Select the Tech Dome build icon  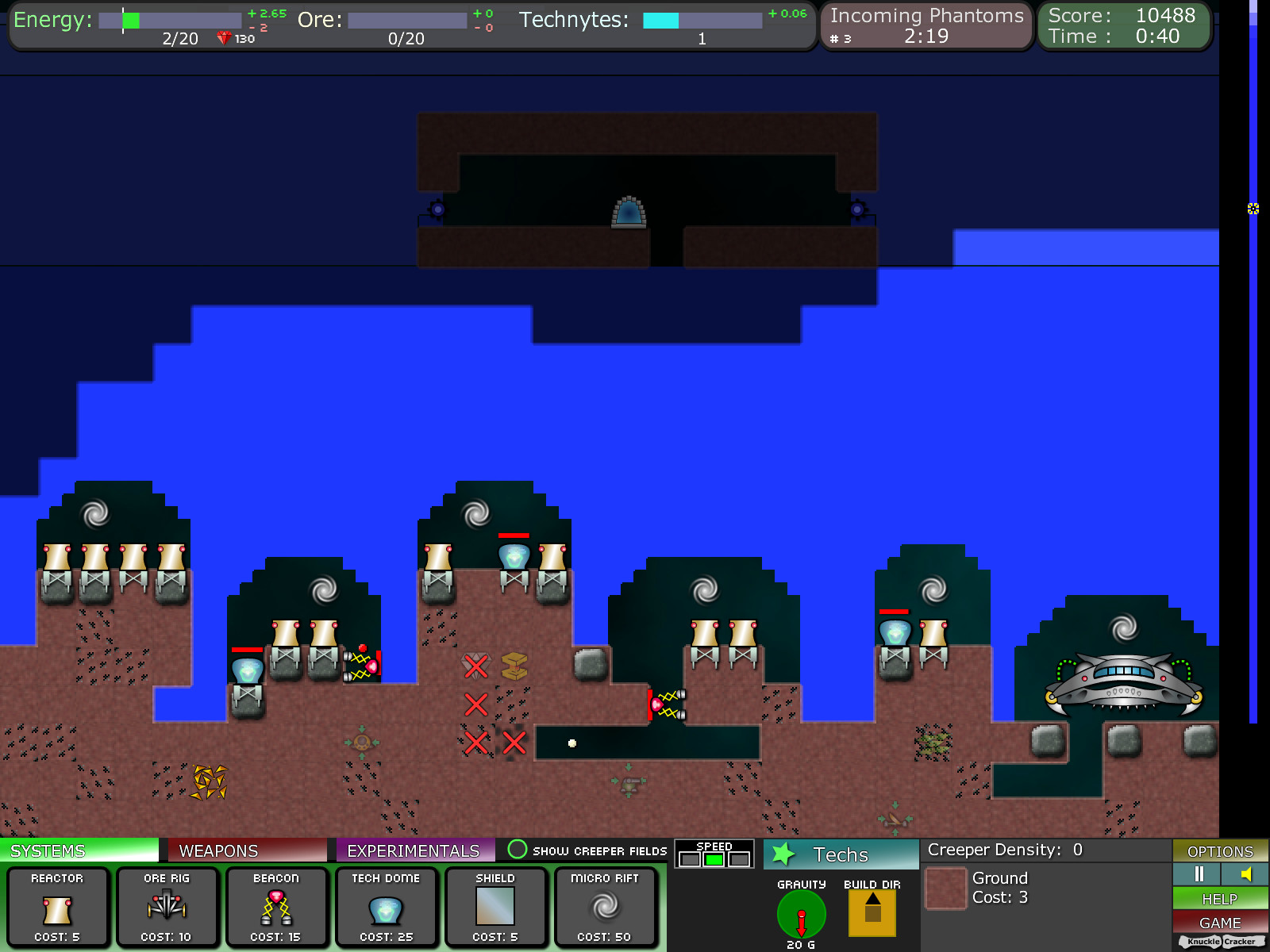[x=386, y=907]
